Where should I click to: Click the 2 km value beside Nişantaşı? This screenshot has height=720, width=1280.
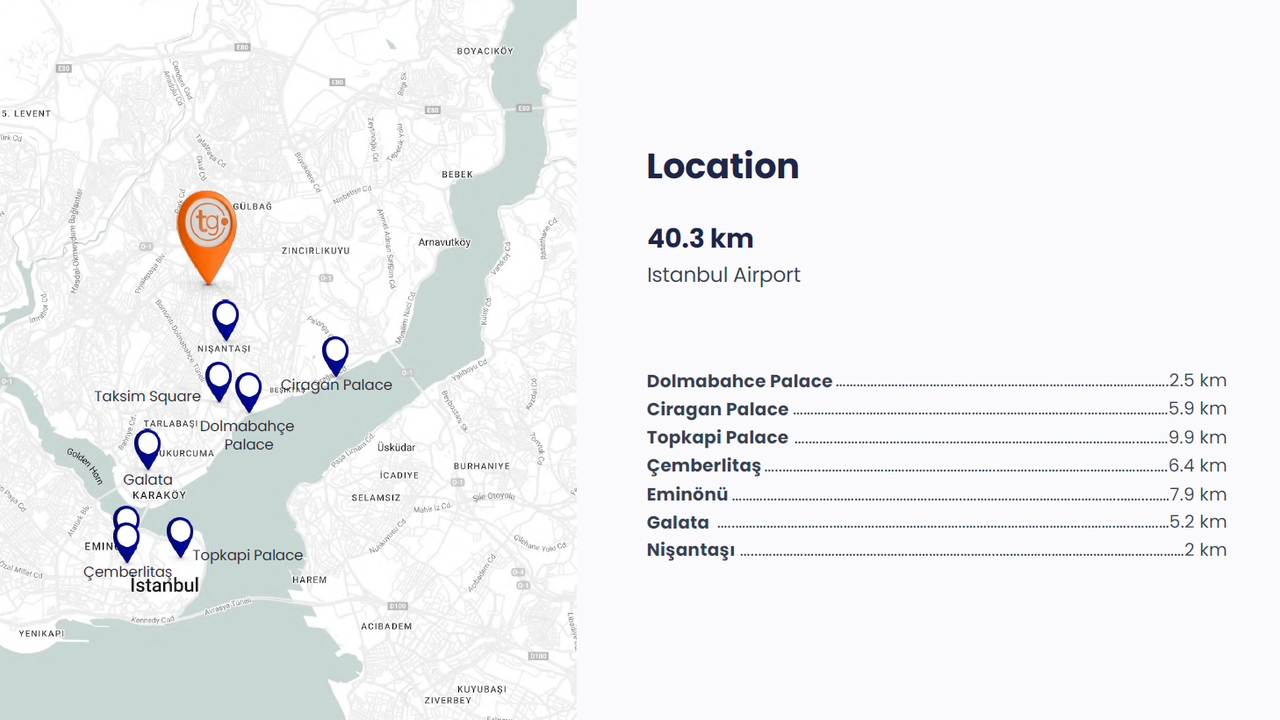pos(1205,550)
